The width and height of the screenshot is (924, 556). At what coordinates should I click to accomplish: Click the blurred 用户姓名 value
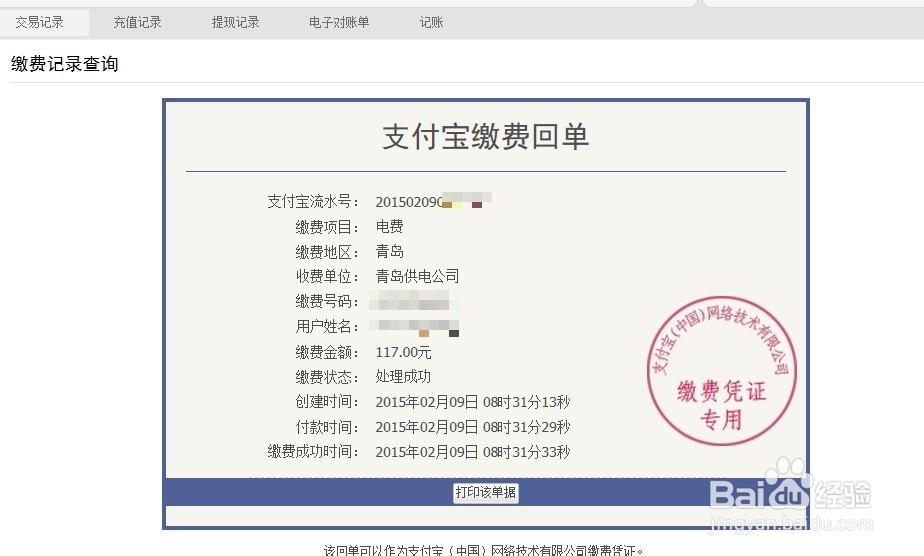point(414,326)
